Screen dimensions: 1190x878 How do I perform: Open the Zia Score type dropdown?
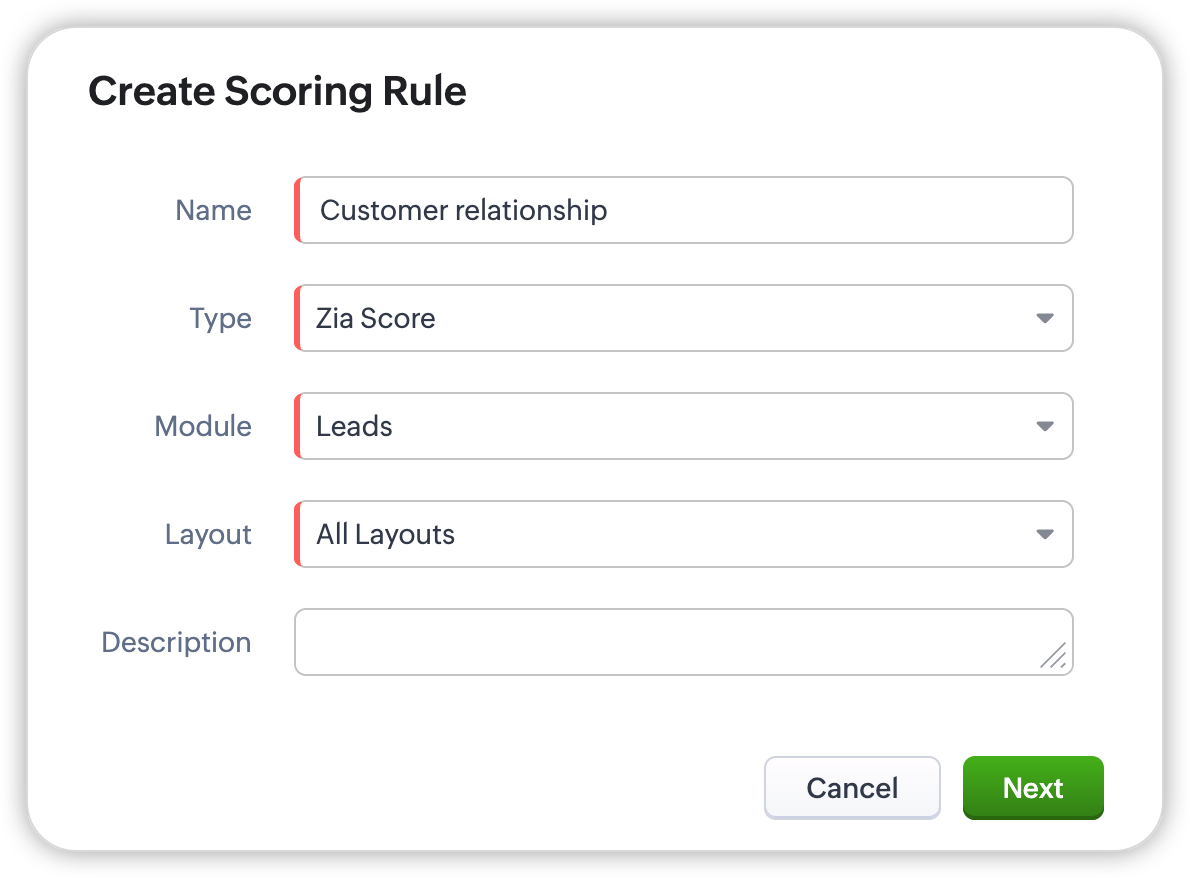pyautogui.click(x=684, y=319)
